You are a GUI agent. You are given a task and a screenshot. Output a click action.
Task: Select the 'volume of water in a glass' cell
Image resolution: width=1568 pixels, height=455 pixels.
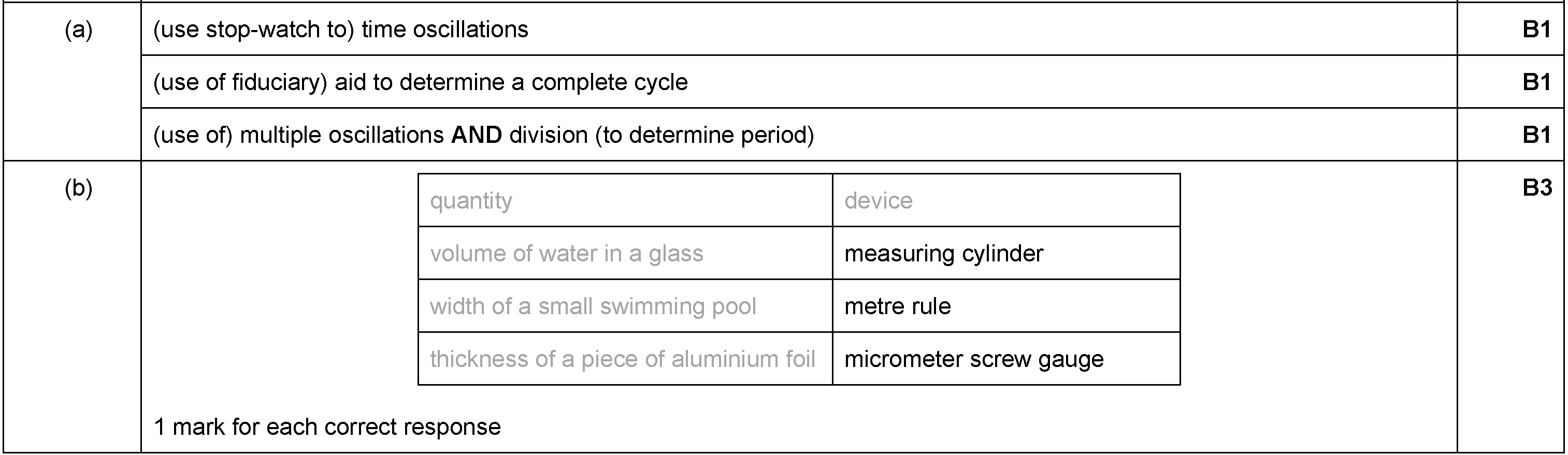pyautogui.click(x=625, y=253)
